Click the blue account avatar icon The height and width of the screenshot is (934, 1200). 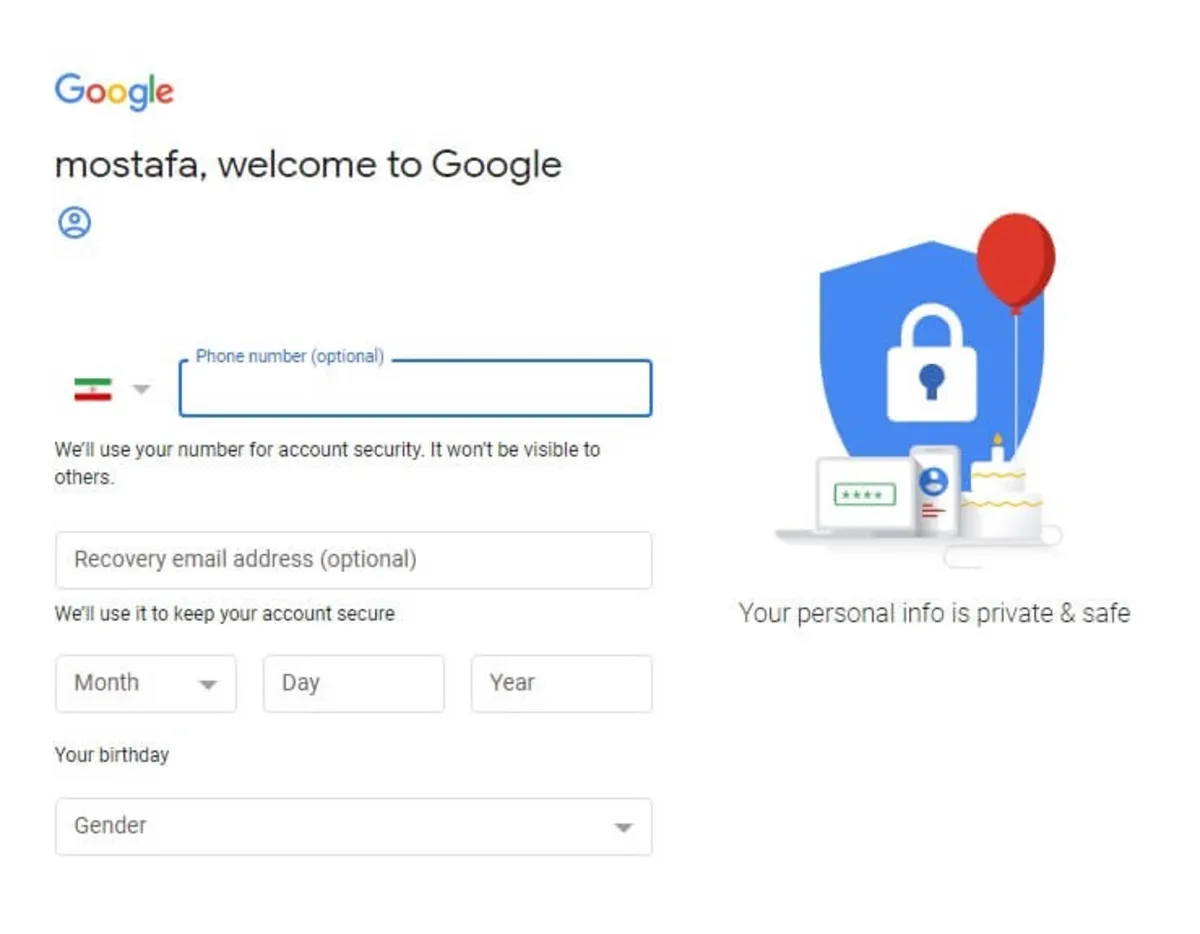(74, 222)
